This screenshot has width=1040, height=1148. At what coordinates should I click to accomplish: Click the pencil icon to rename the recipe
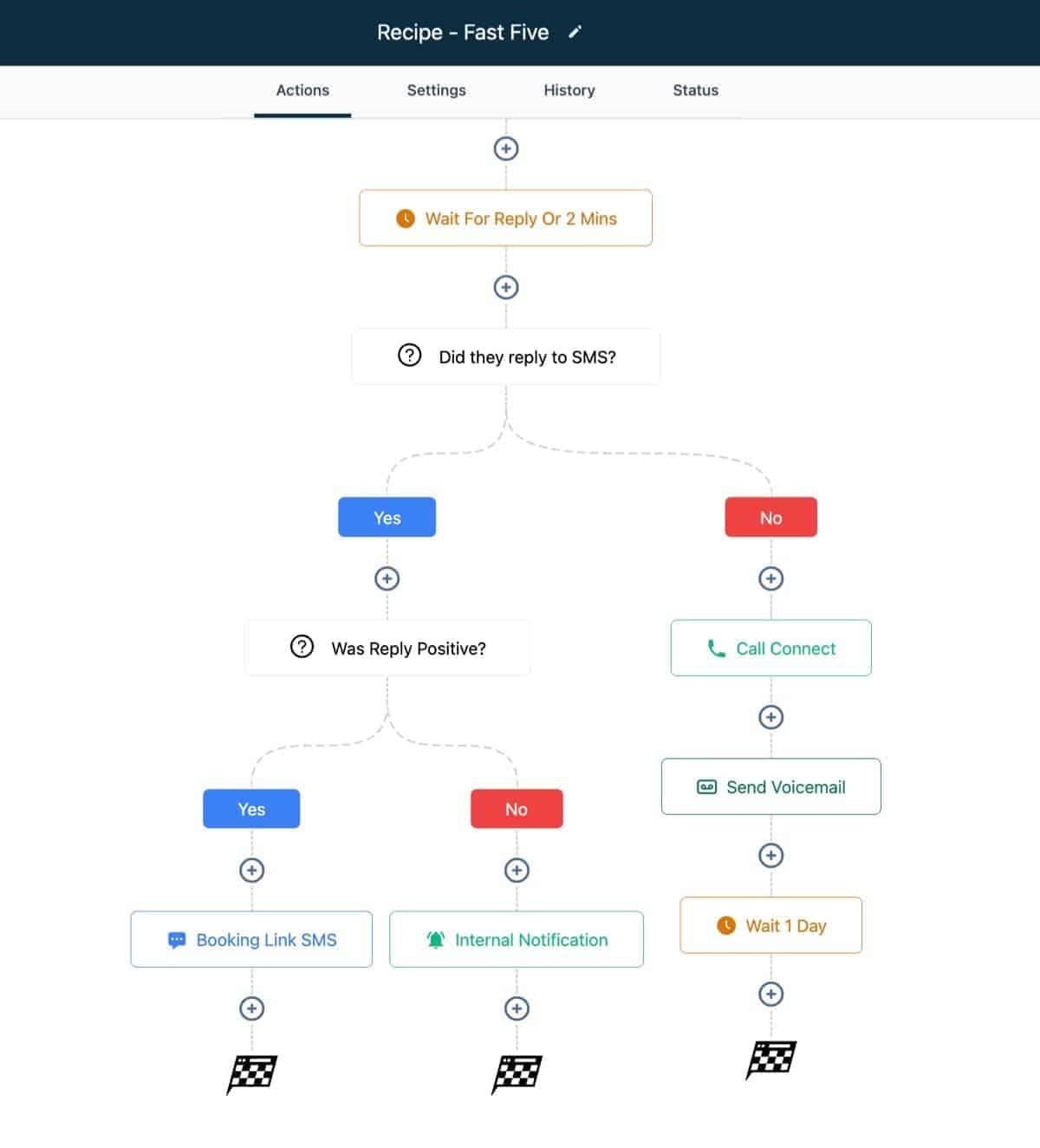574,32
